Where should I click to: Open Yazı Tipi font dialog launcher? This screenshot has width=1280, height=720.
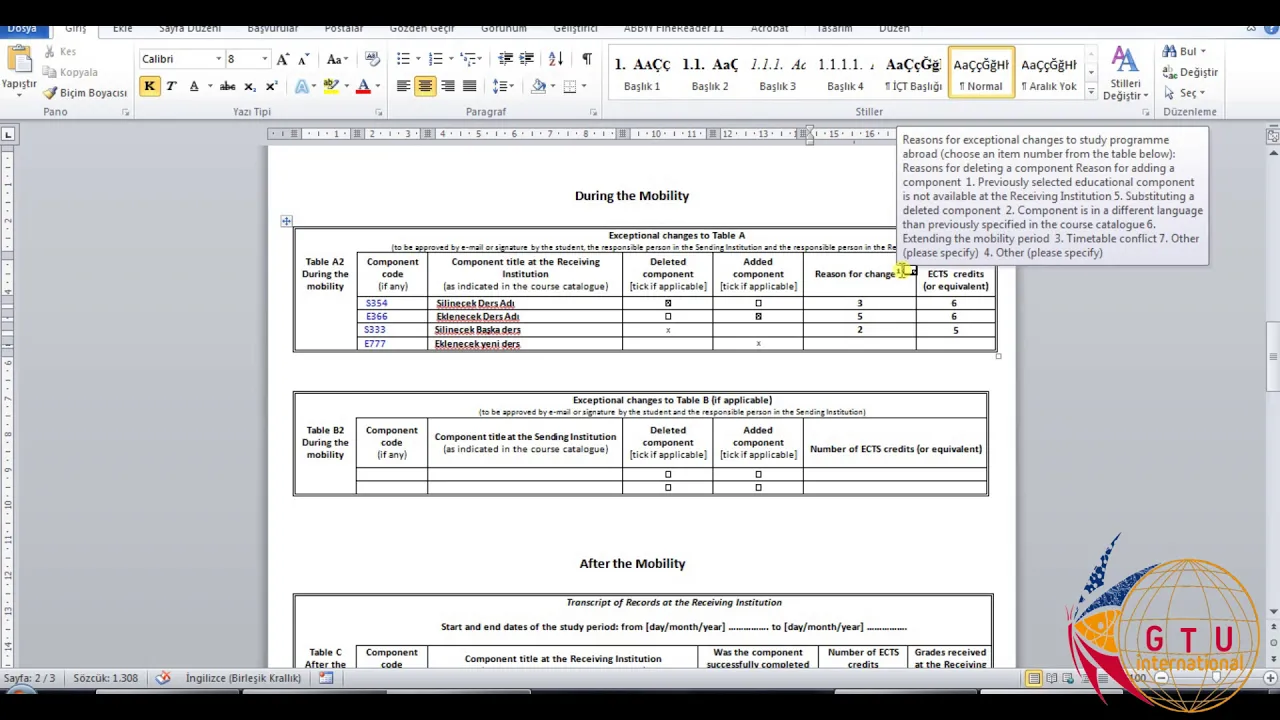point(378,113)
